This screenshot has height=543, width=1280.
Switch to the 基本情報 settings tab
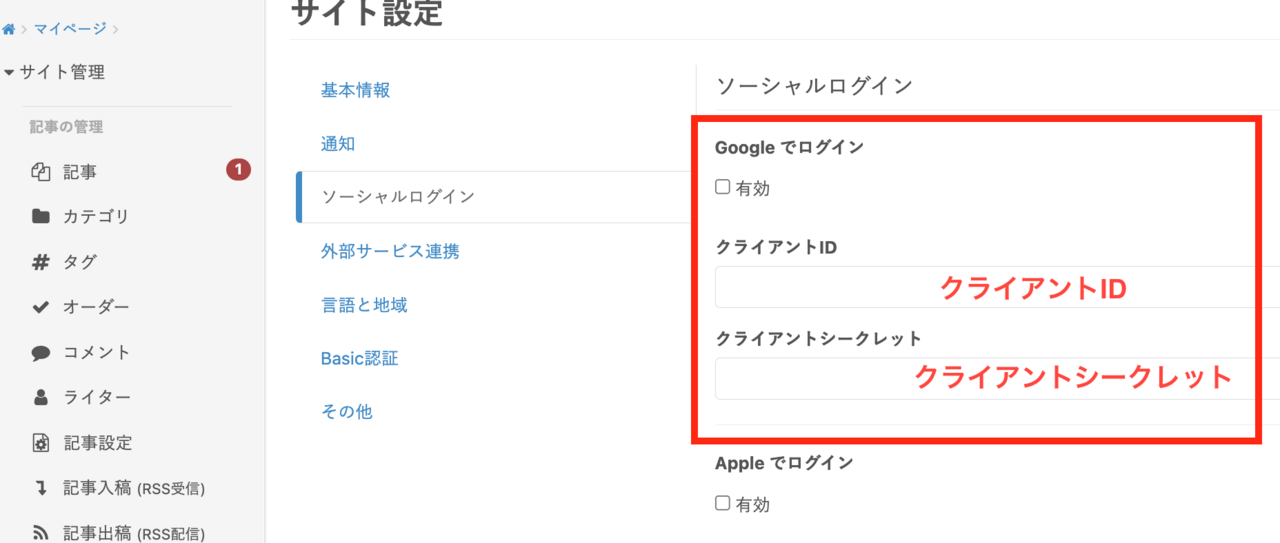tap(355, 90)
